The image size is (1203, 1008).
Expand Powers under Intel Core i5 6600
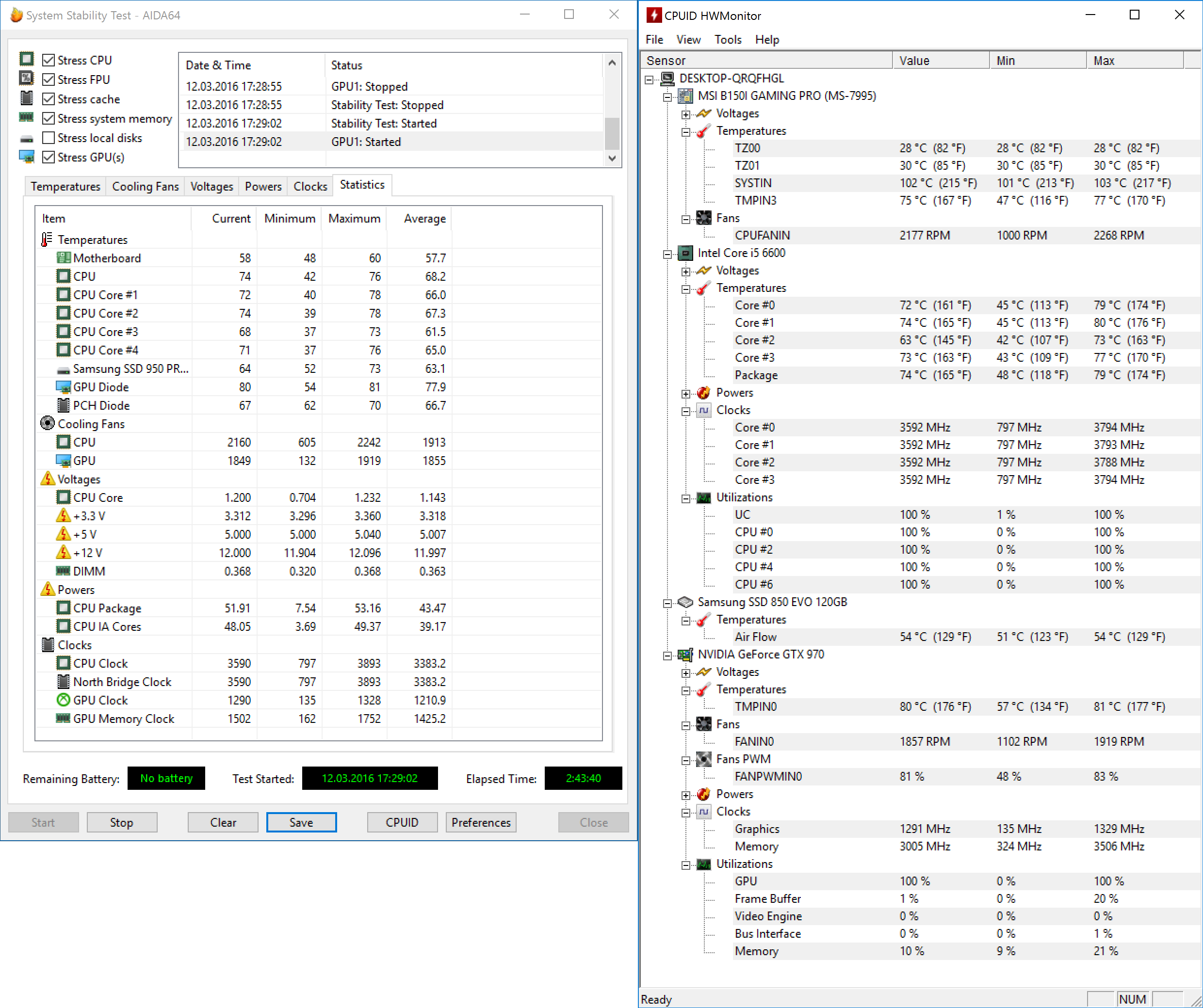[x=686, y=394]
